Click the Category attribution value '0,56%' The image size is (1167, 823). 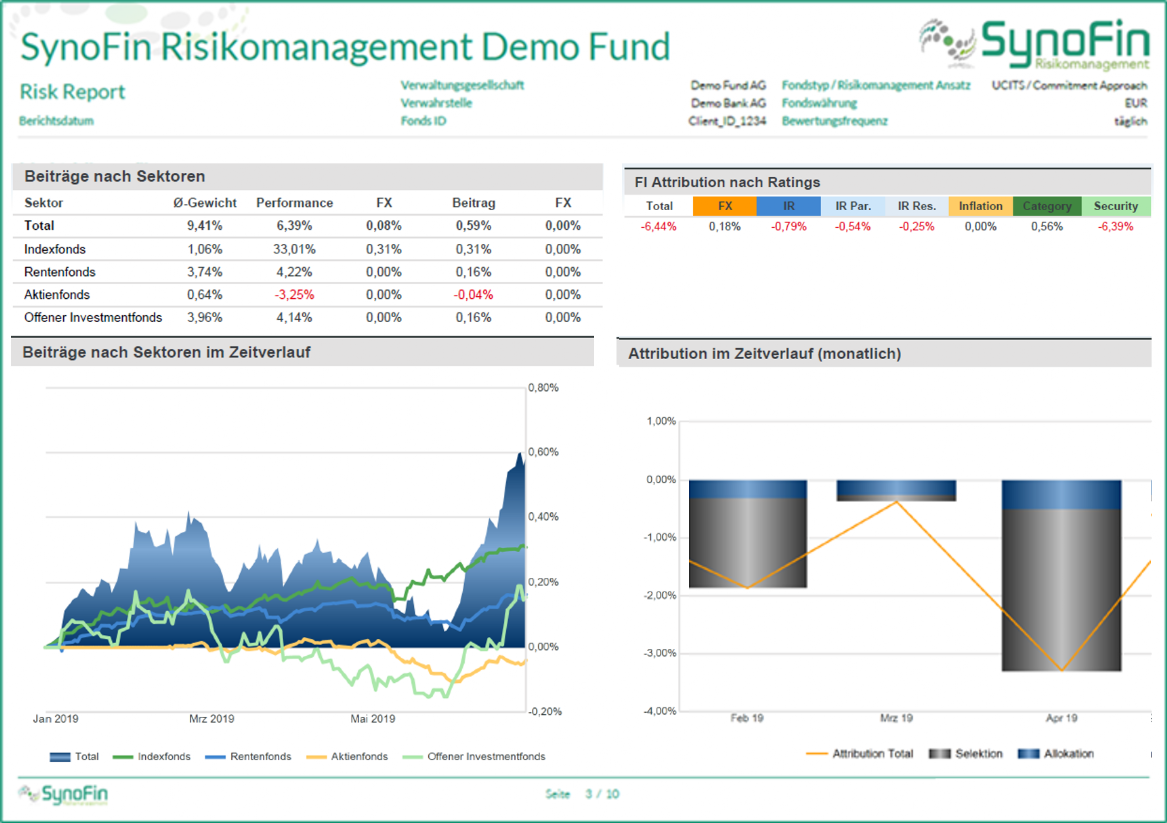click(x=1047, y=226)
